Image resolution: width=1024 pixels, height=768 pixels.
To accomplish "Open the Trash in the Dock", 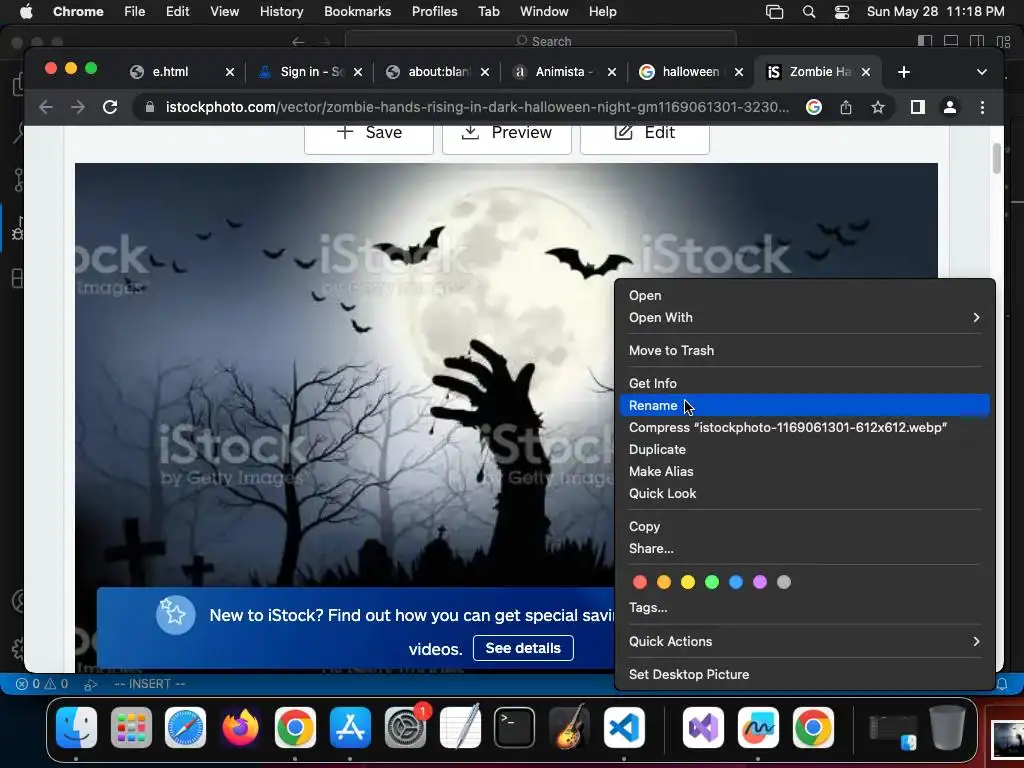I will pos(948,727).
